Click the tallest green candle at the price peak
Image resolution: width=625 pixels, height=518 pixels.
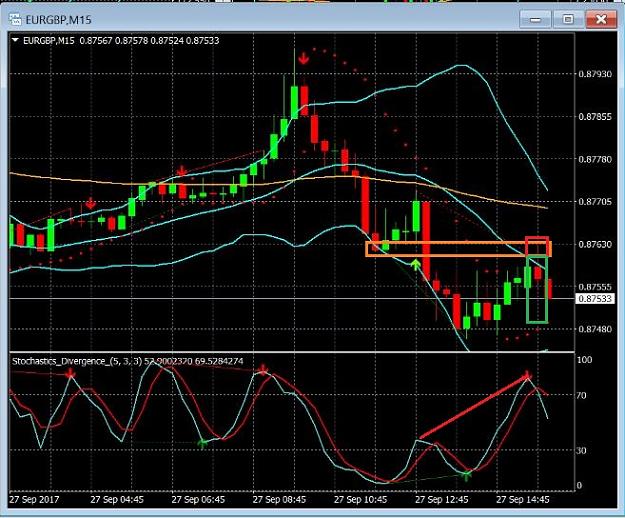click(x=294, y=102)
